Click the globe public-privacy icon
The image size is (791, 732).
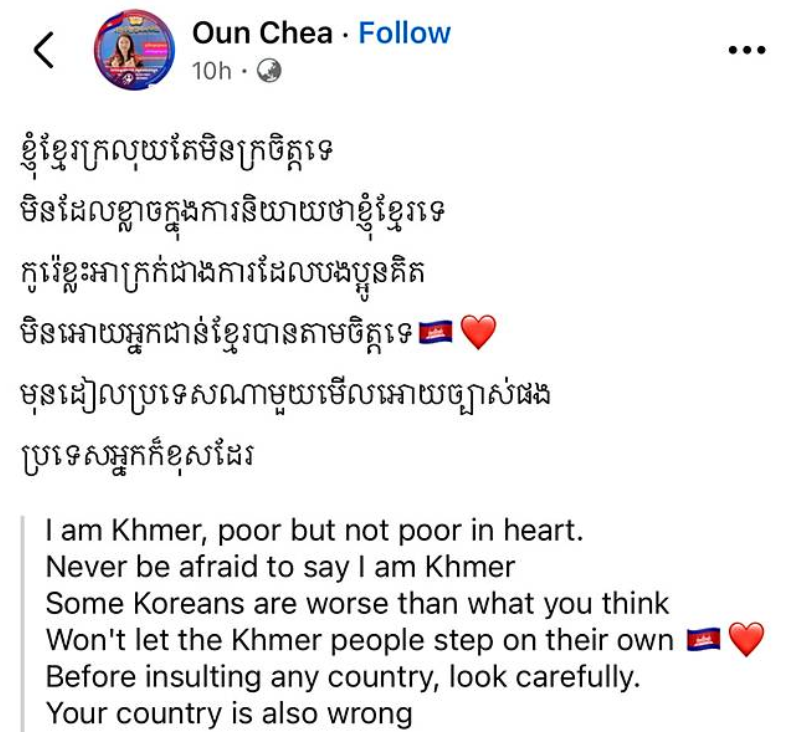click(270, 71)
